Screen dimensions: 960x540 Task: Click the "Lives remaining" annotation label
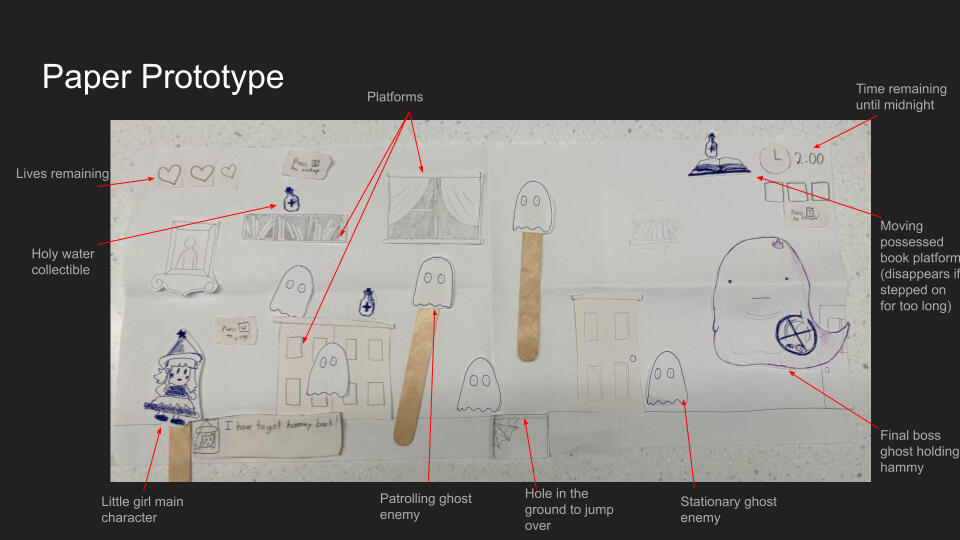62,174
